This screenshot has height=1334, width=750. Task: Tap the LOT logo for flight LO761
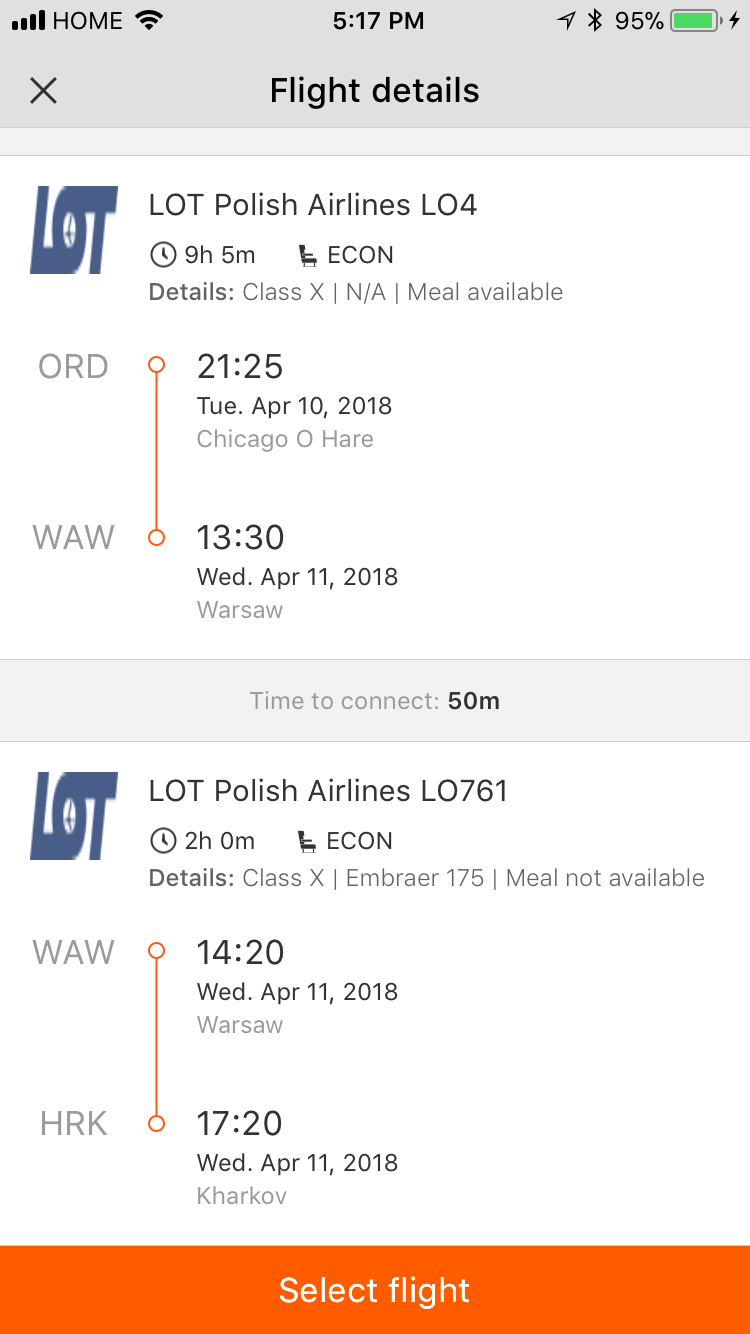[x=74, y=816]
